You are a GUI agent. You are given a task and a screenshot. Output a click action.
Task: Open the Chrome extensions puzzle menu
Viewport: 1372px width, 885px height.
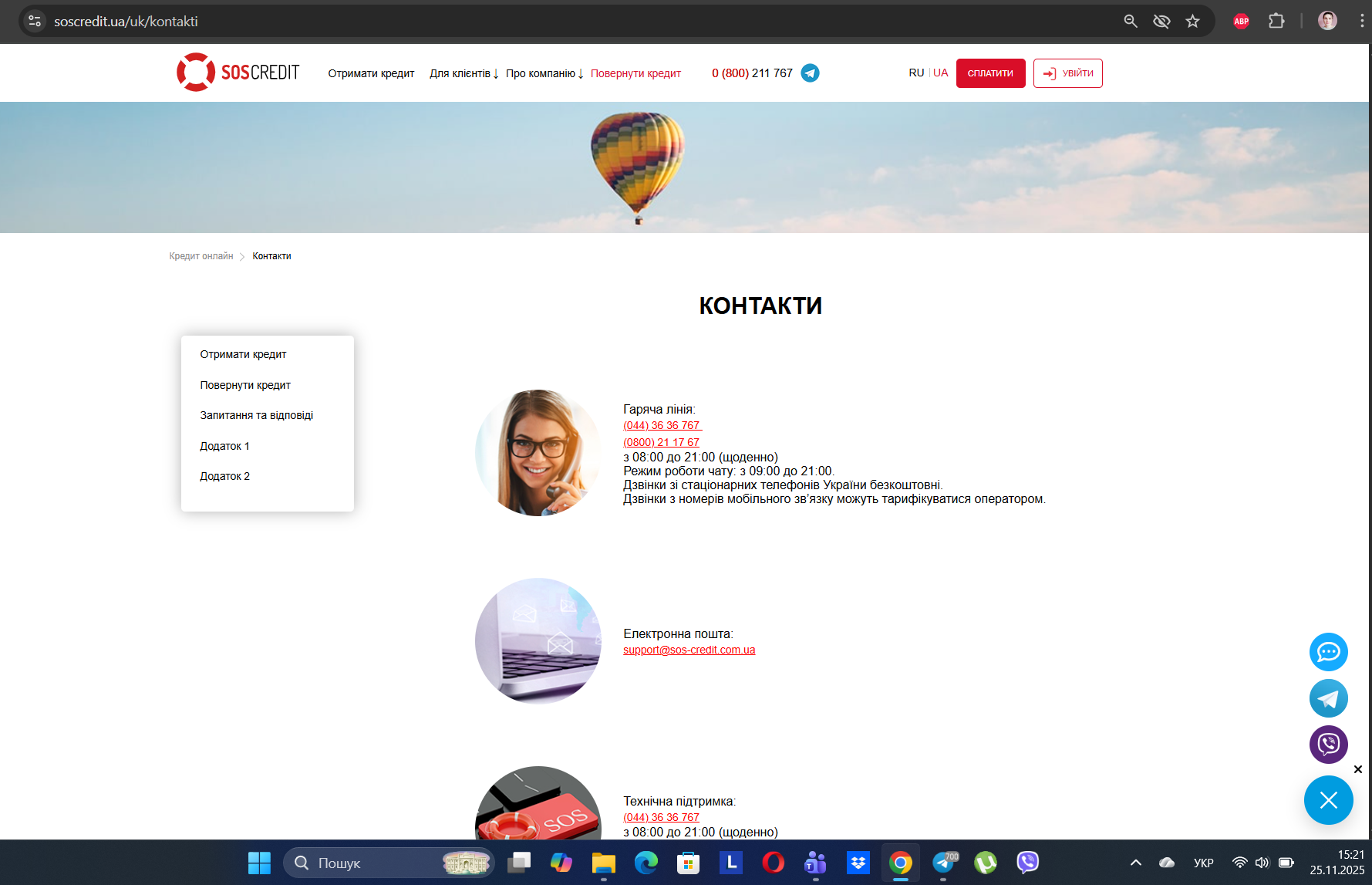1276,21
